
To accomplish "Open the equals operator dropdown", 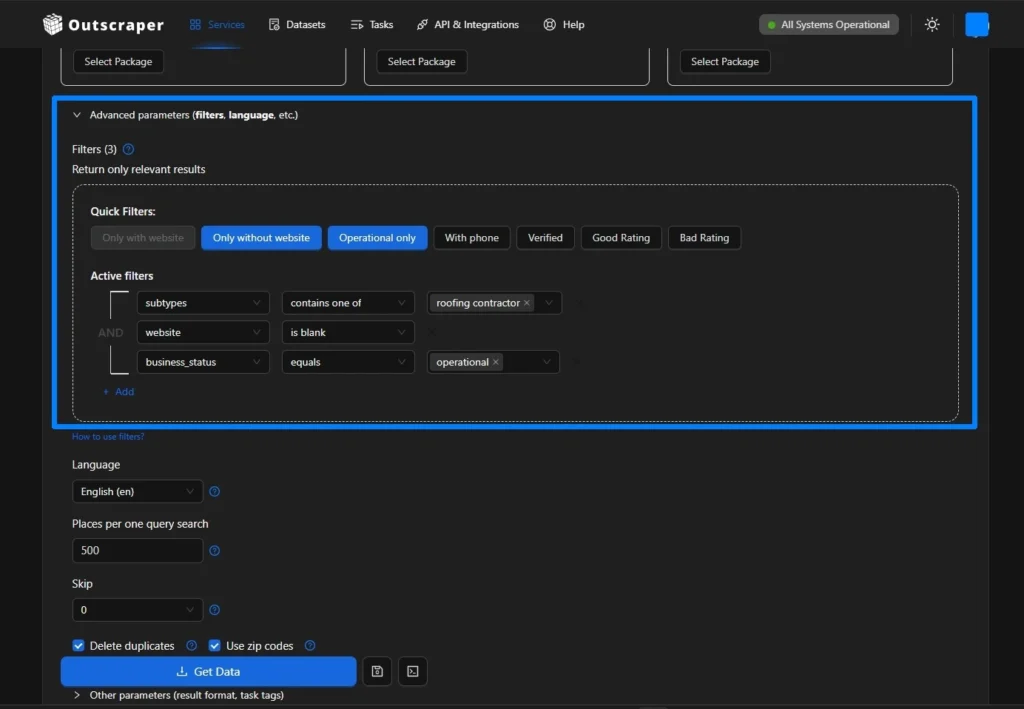I will (x=348, y=362).
